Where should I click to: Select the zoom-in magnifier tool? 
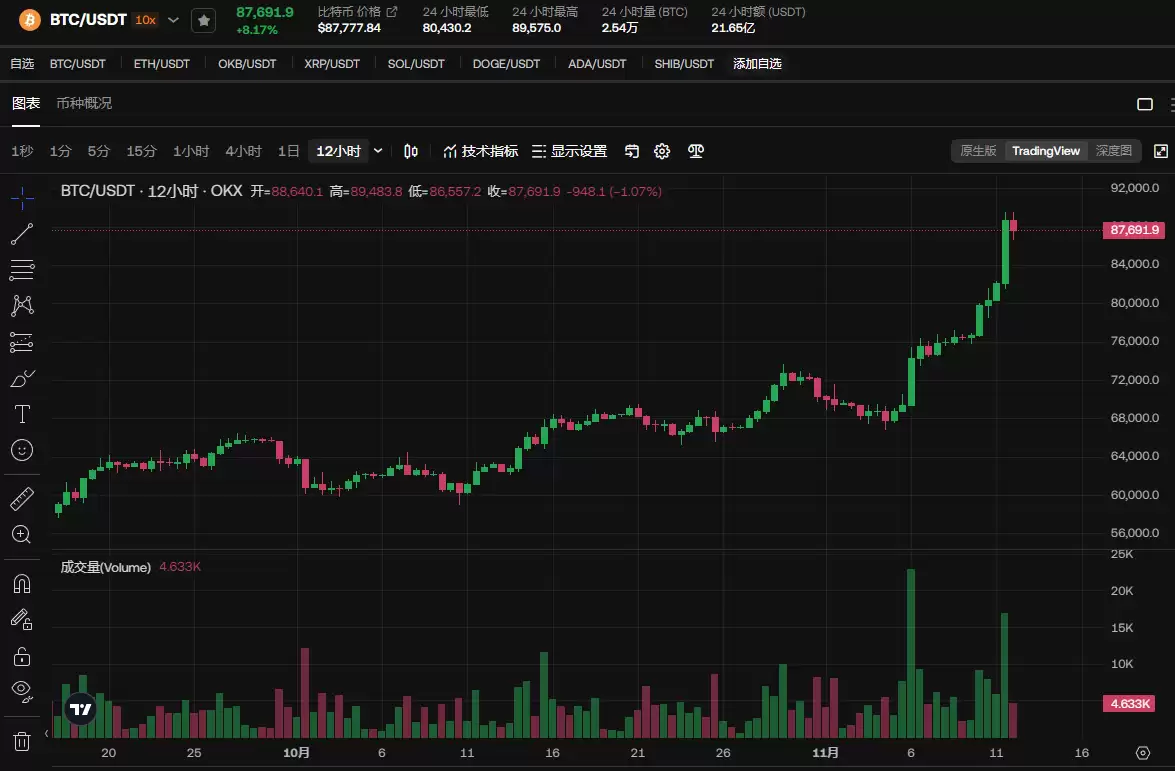21,534
